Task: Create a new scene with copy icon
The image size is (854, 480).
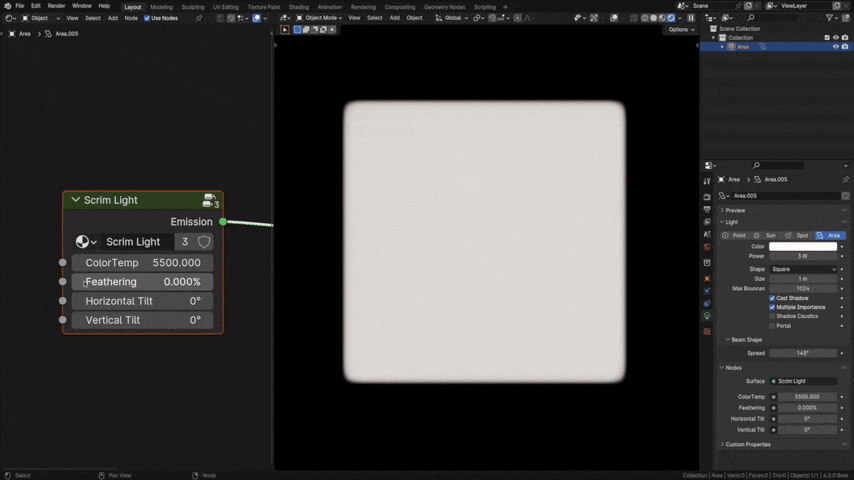Action: (748, 6)
